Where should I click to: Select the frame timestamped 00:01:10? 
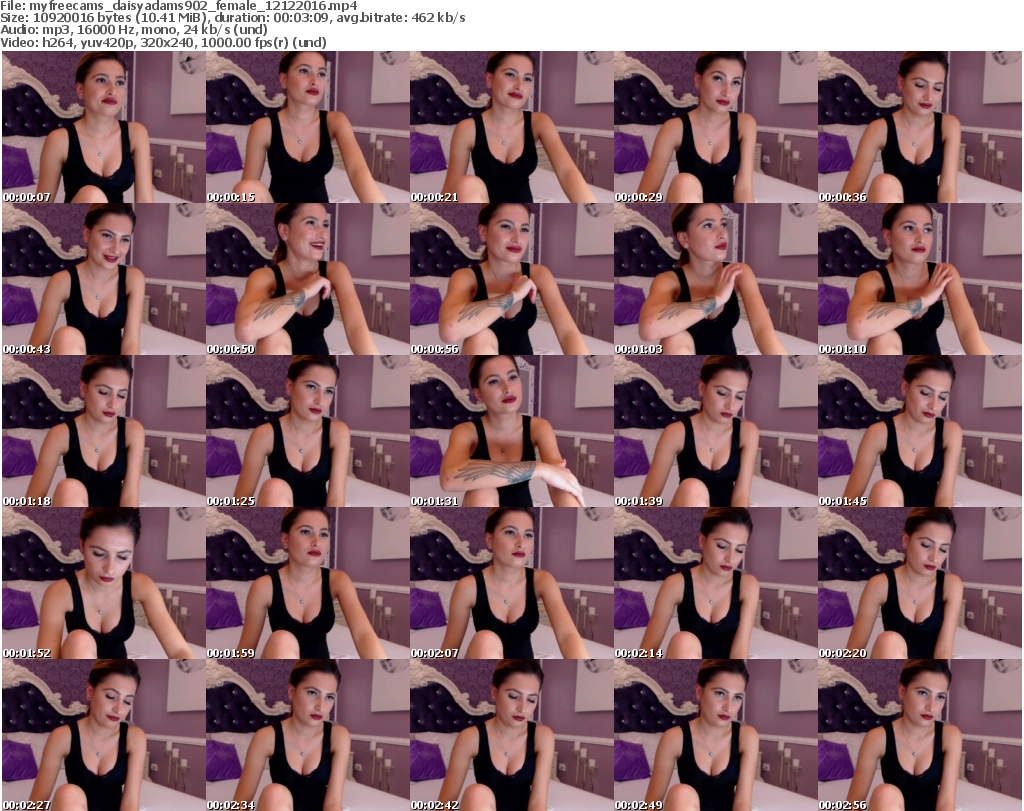[920, 279]
